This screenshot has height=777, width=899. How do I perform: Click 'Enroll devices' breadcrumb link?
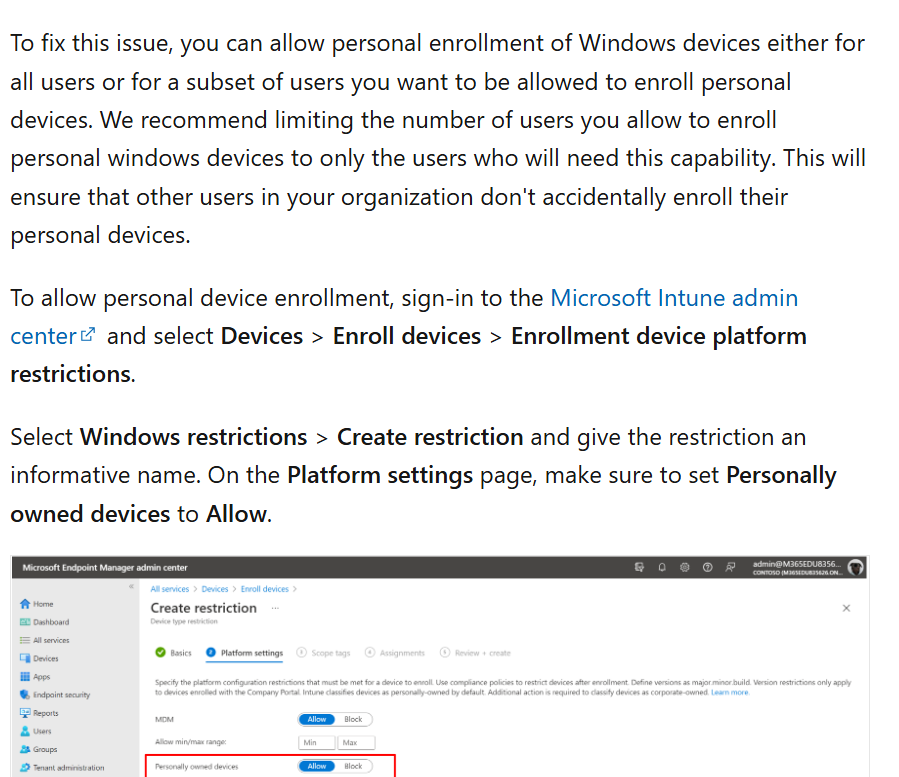point(265,589)
